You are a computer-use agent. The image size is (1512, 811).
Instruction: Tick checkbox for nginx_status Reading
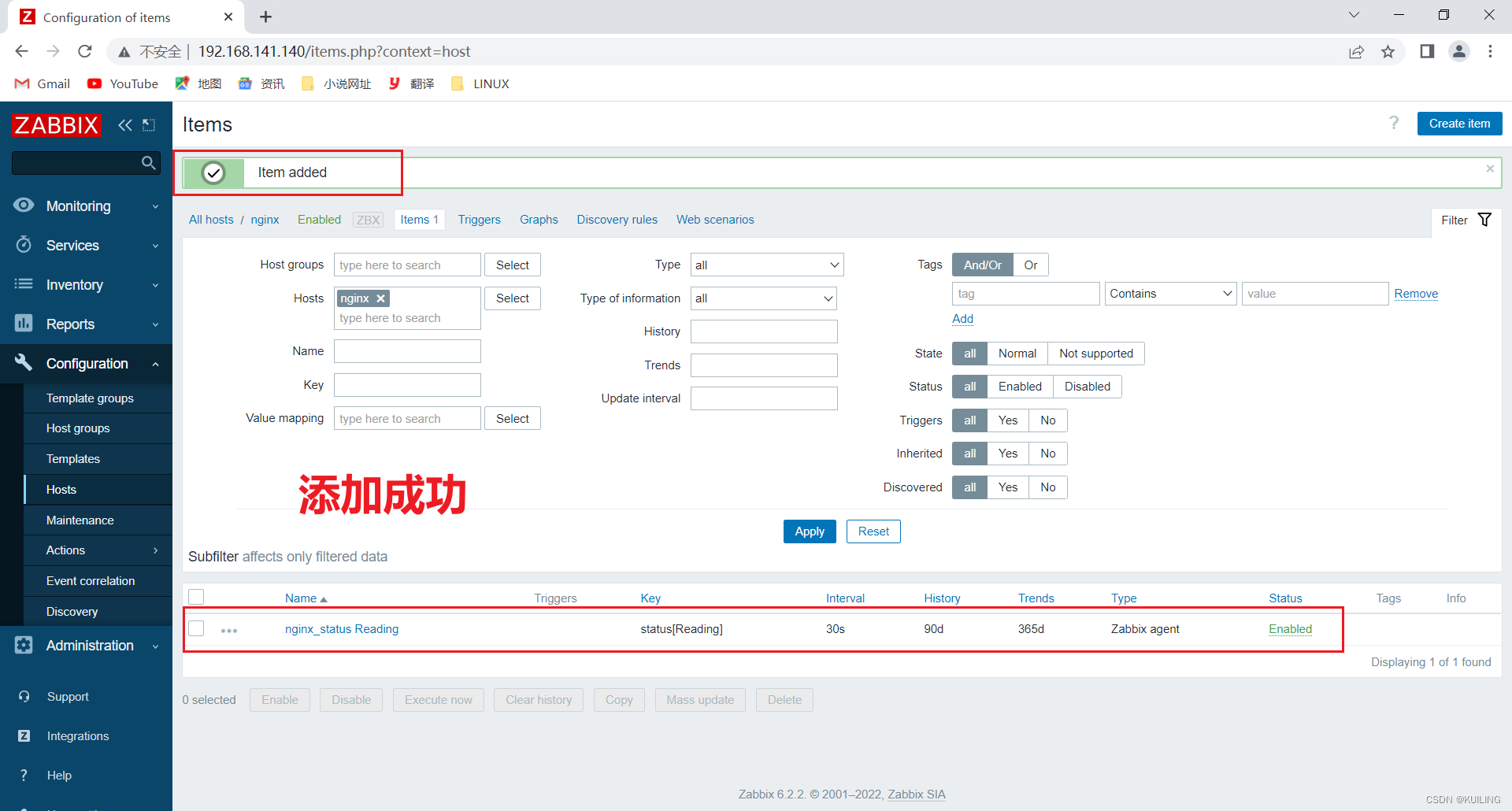(x=196, y=628)
